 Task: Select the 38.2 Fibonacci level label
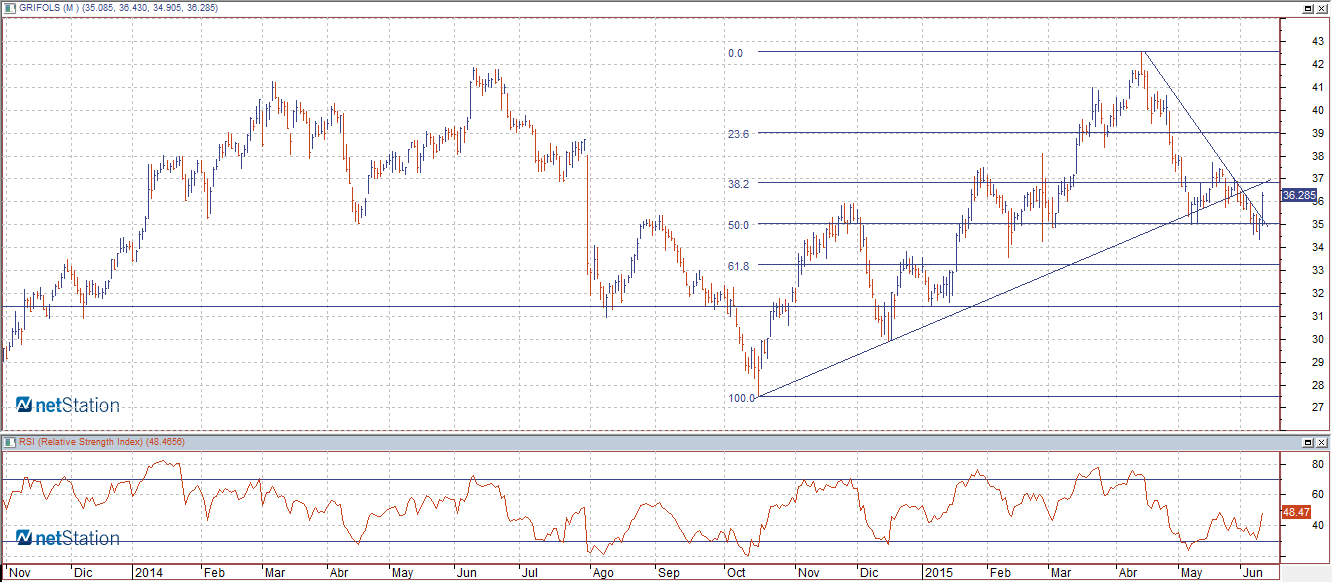[739, 183]
